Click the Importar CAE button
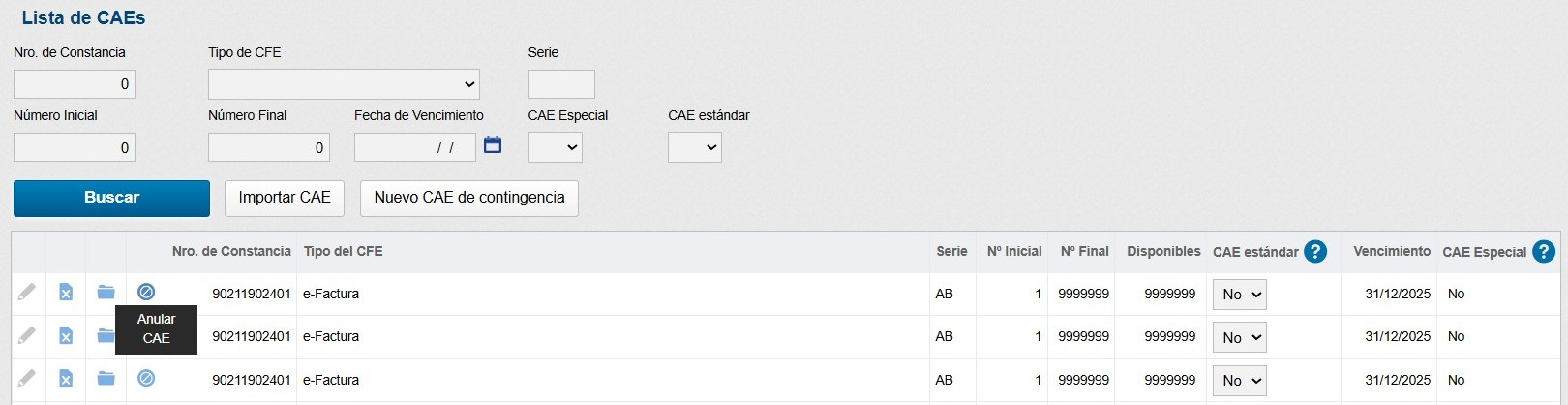 pos(285,198)
